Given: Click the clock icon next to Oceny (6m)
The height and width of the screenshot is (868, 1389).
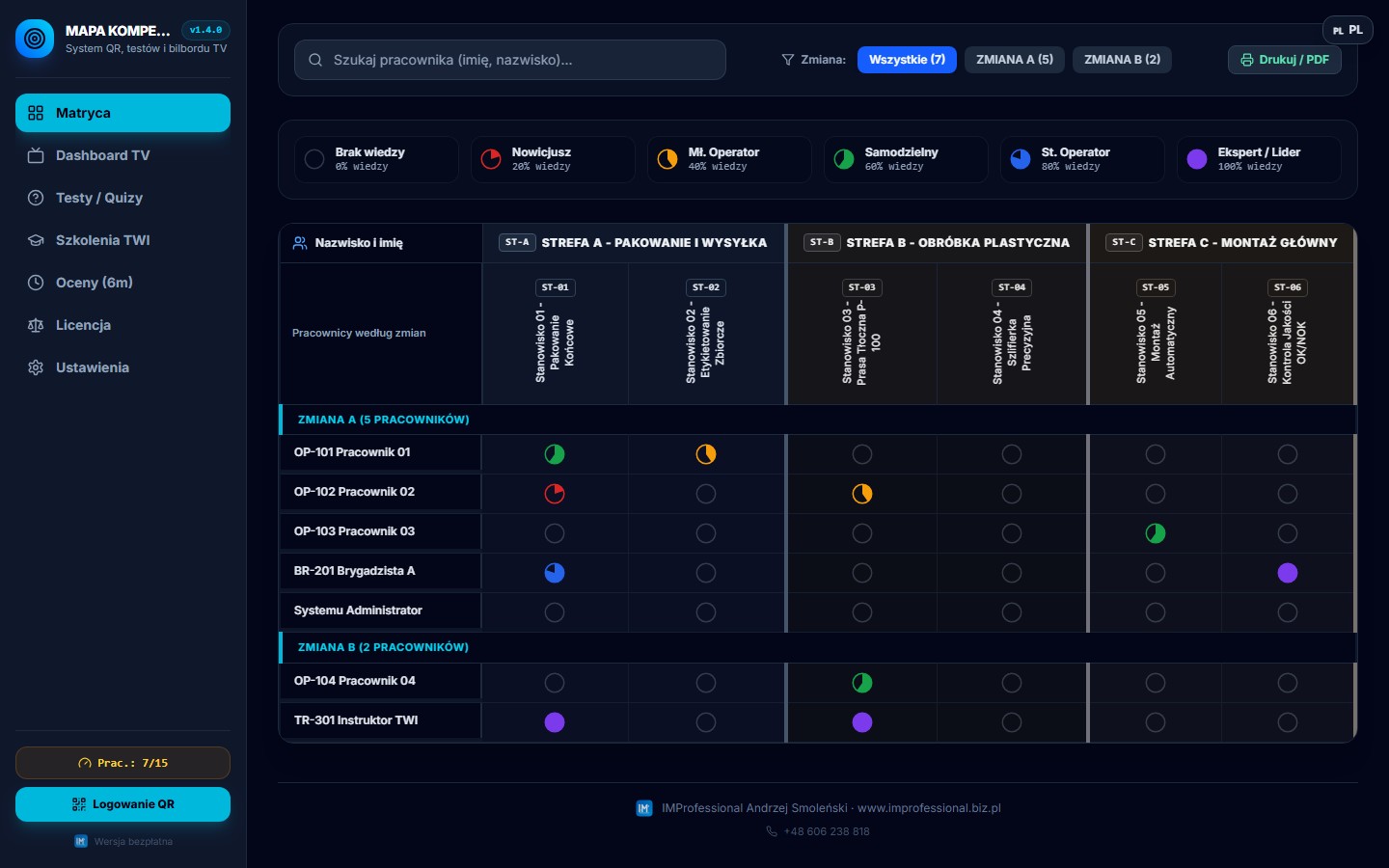Looking at the screenshot, I should coord(36,283).
